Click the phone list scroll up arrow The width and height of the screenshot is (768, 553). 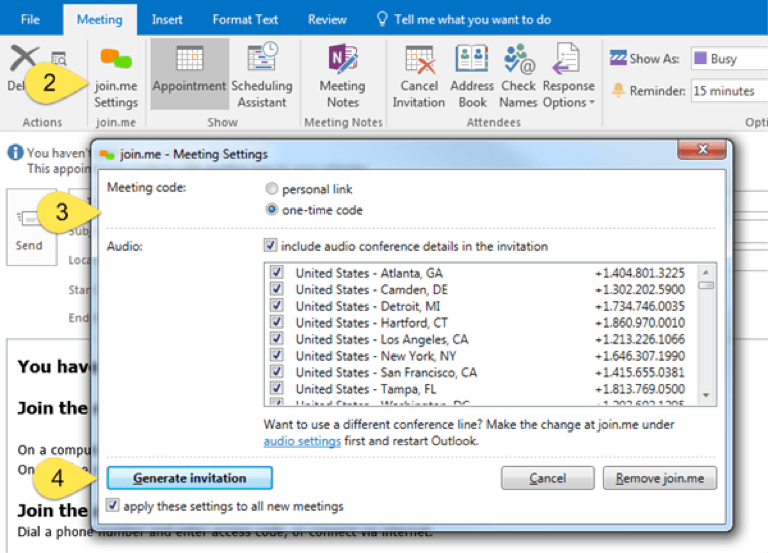coord(706,272)
